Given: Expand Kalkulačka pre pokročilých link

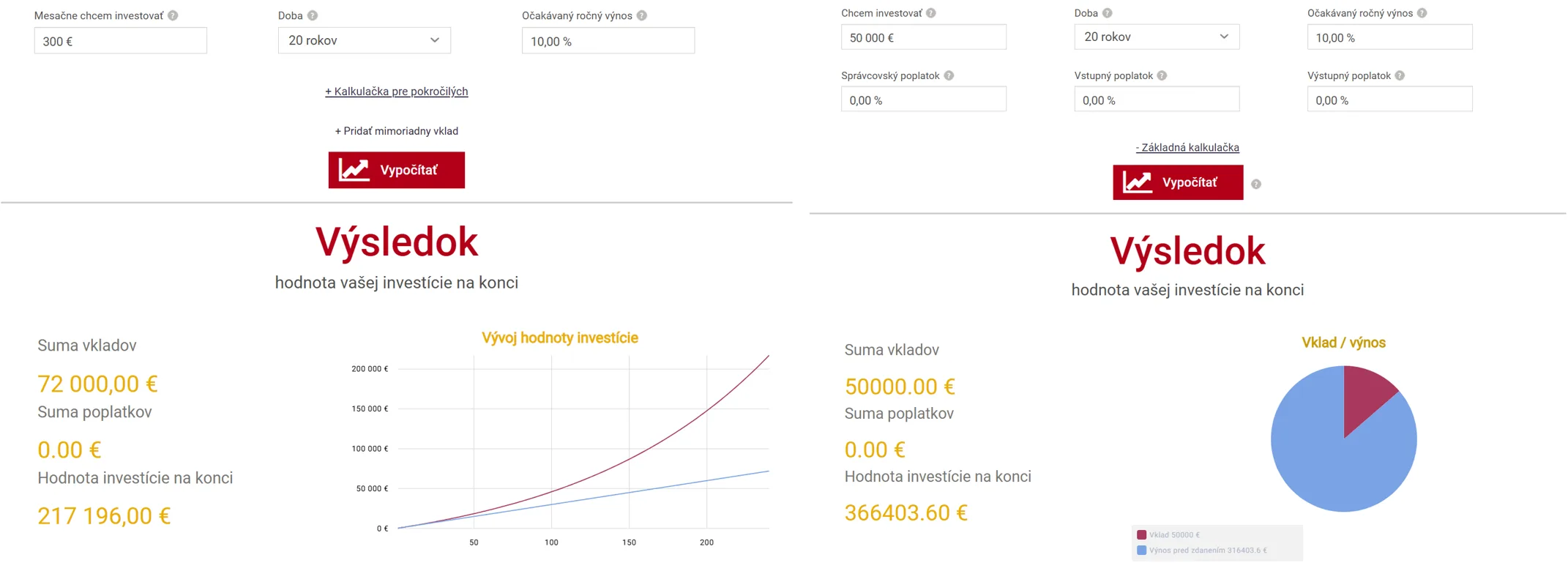Looking at the screenshot, I should pyautogui.click(x=396, y=92).
